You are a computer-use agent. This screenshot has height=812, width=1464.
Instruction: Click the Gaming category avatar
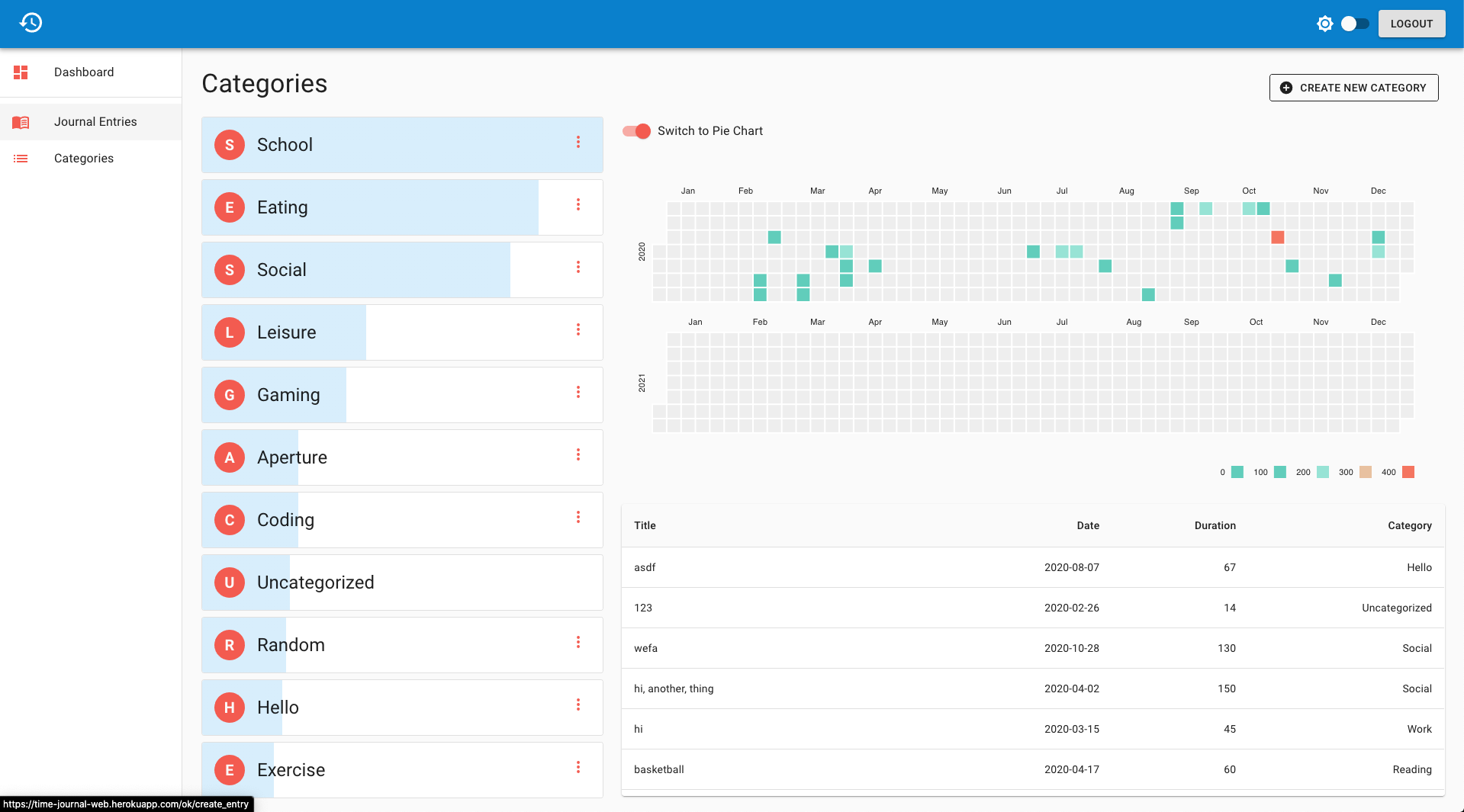coord(230,395)
